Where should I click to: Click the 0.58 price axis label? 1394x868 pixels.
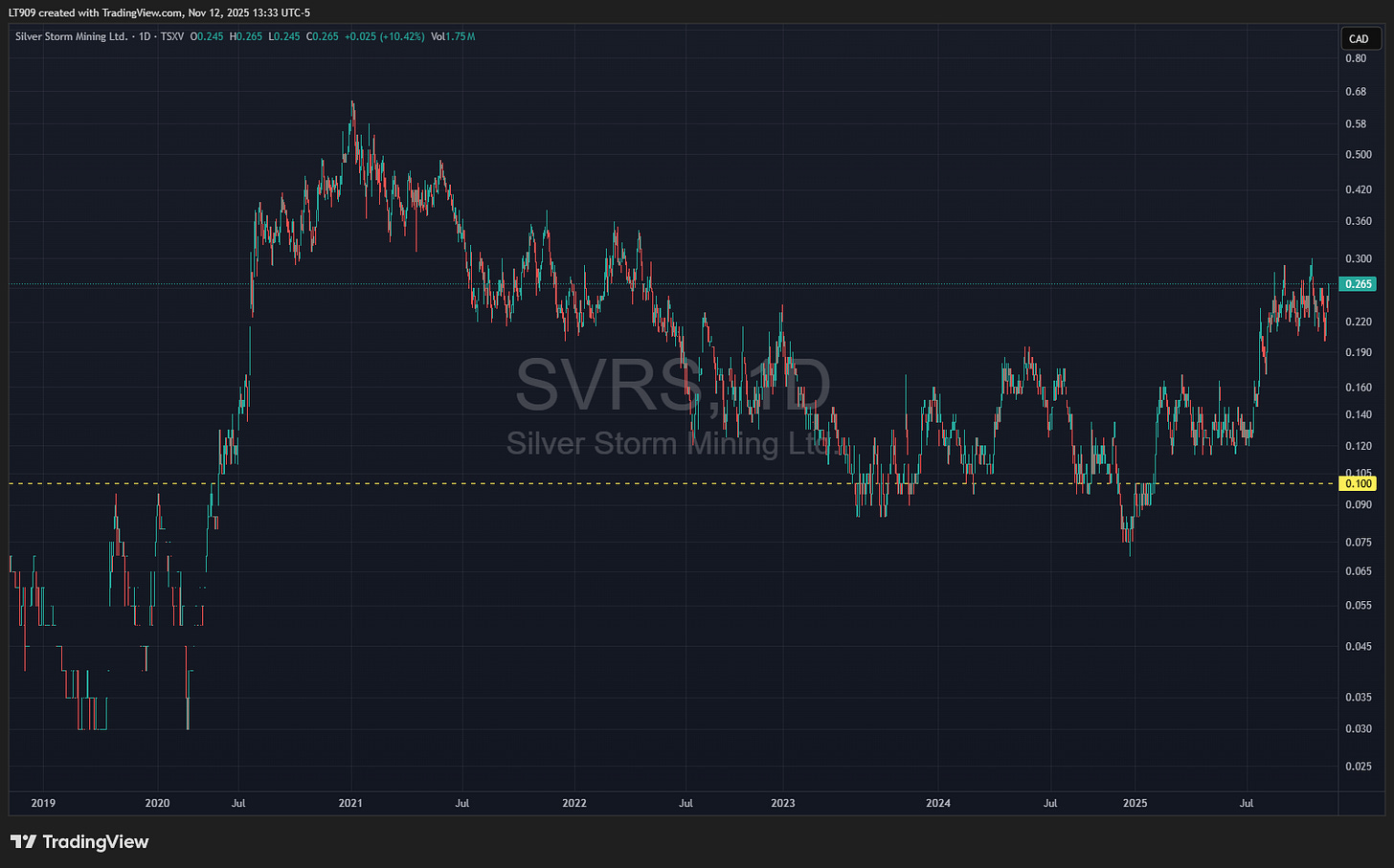[x=1356, y=124]
